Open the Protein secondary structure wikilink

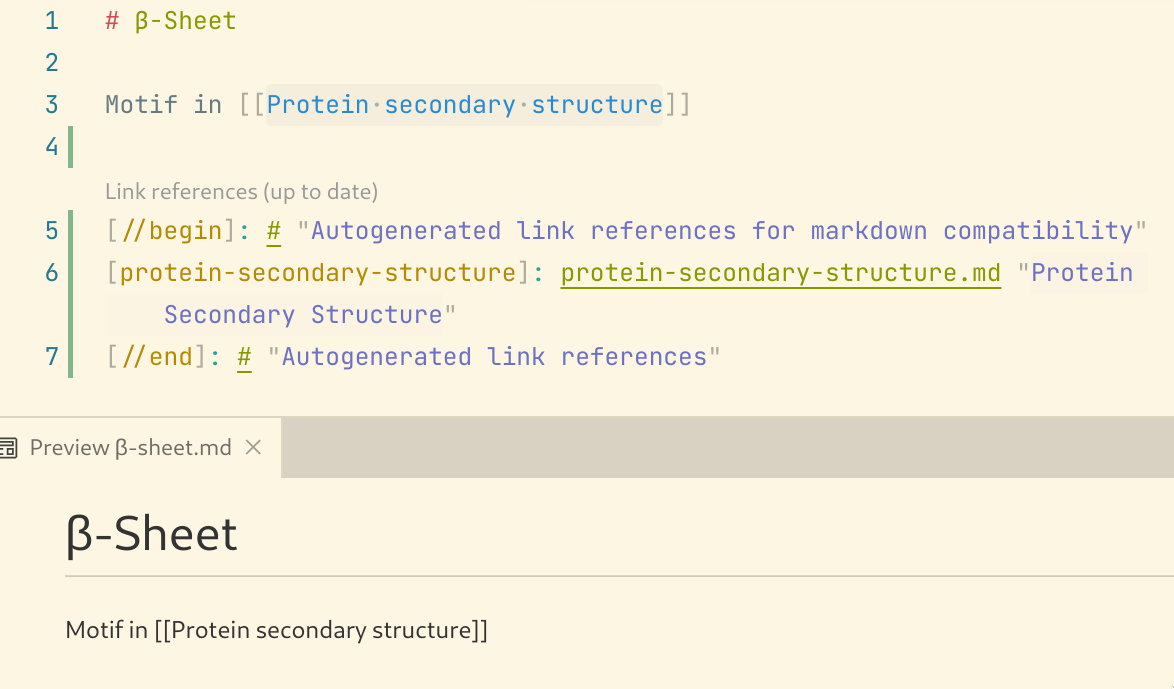point(464,104)
